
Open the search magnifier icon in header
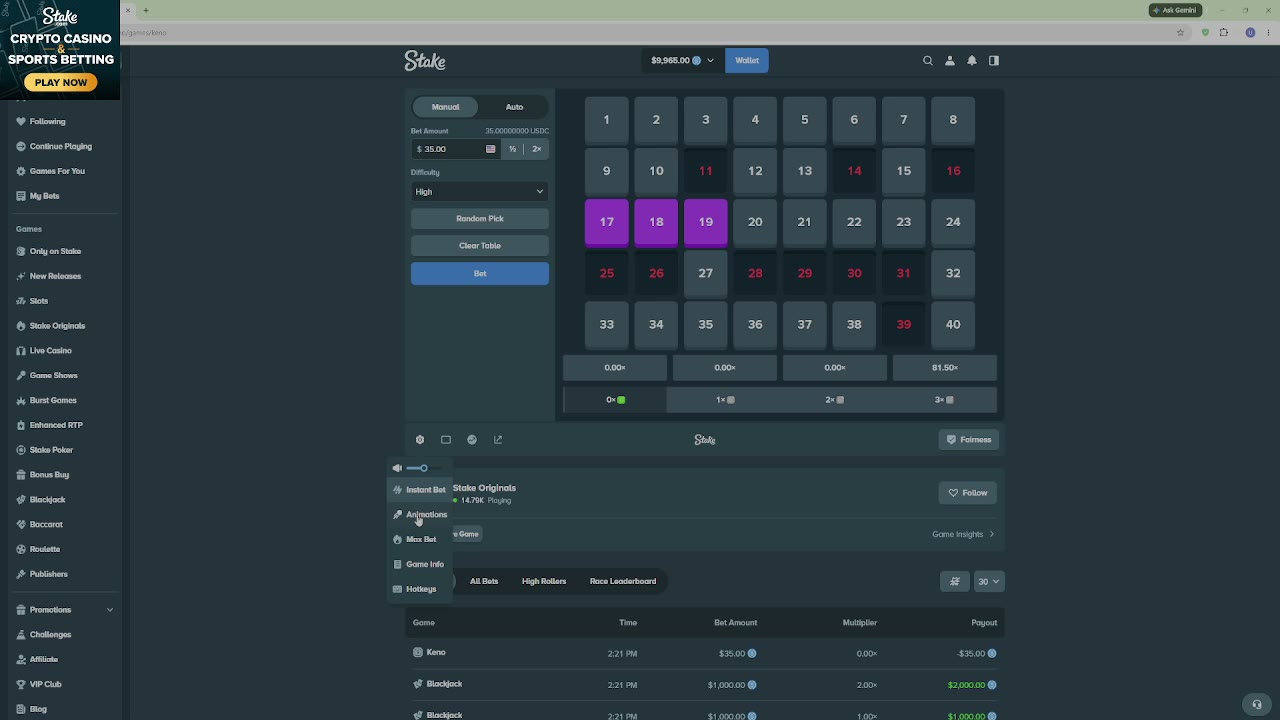click(x=928, y=61)
